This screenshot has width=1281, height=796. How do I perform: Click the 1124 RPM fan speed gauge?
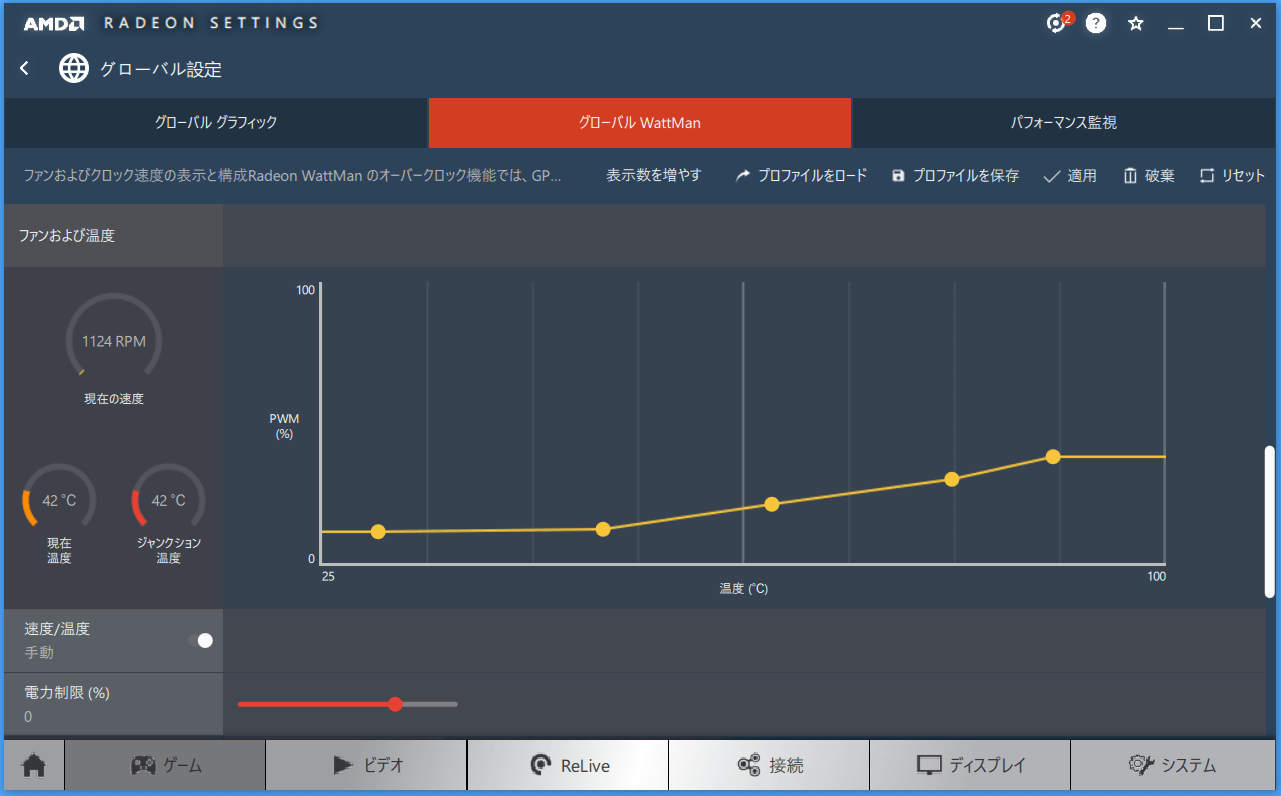click(x=114, y=340)
